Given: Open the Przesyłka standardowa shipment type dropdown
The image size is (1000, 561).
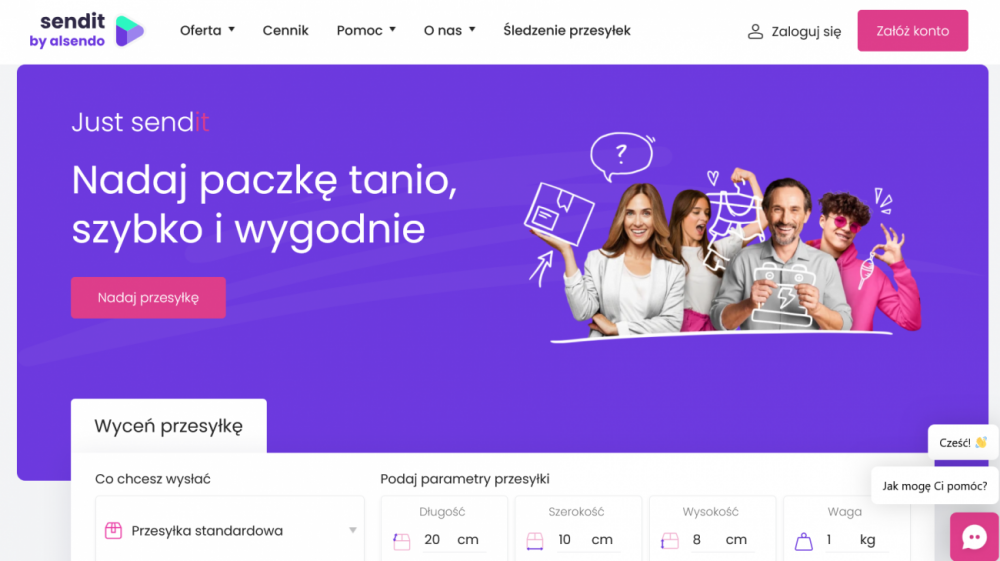Looking at the screenshot, I should [230, 530].
